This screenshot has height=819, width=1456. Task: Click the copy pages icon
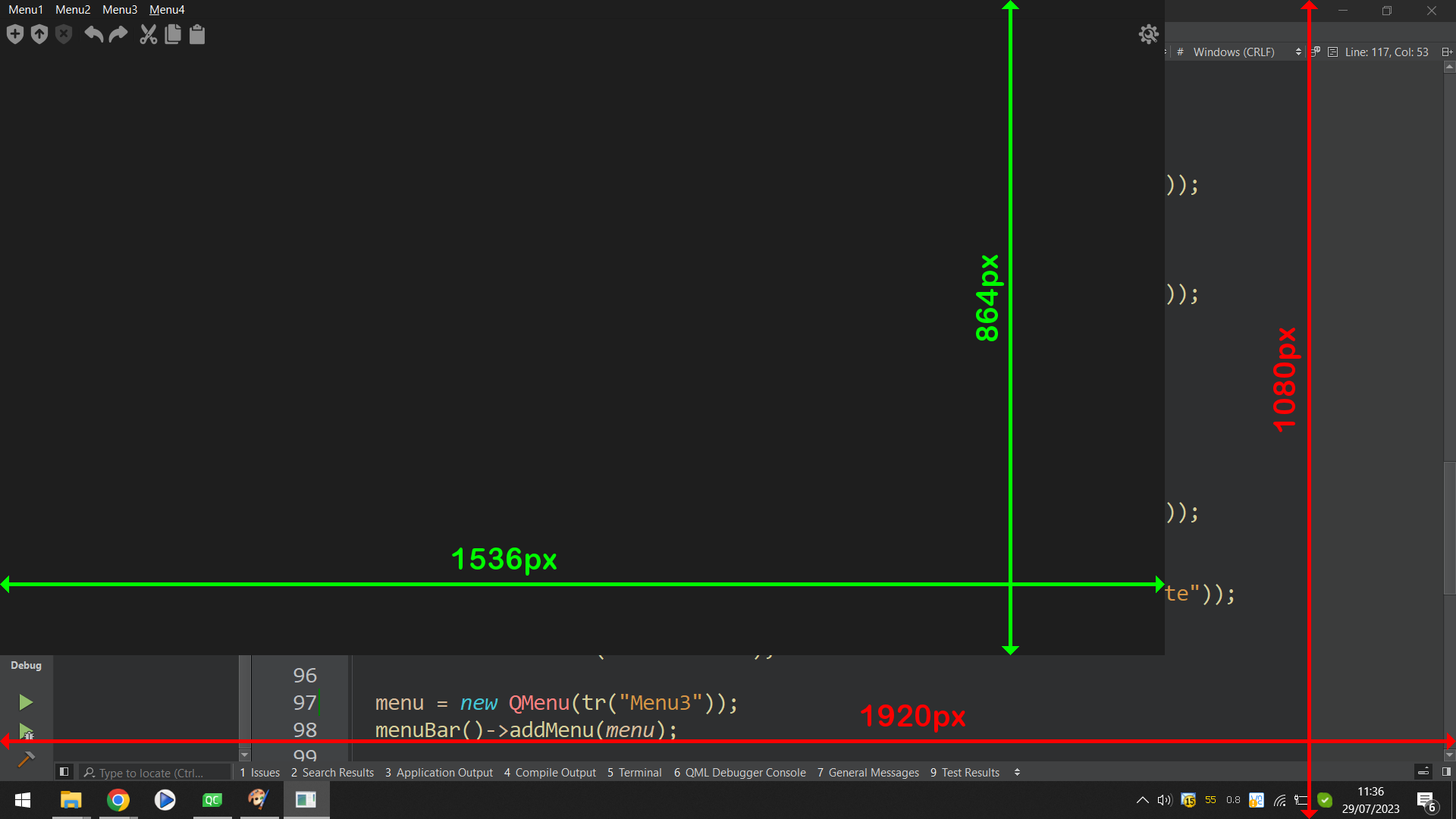coord(173,34)
